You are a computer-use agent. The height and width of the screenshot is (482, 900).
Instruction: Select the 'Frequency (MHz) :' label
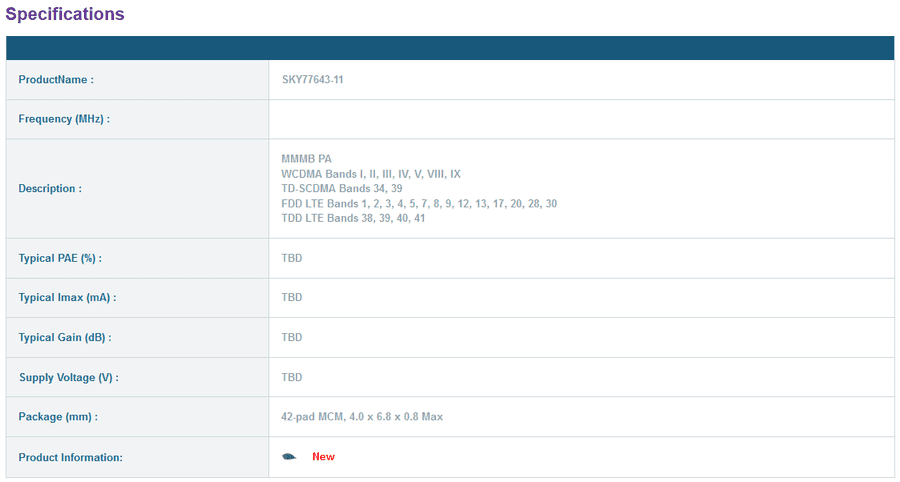pos(64,119)
